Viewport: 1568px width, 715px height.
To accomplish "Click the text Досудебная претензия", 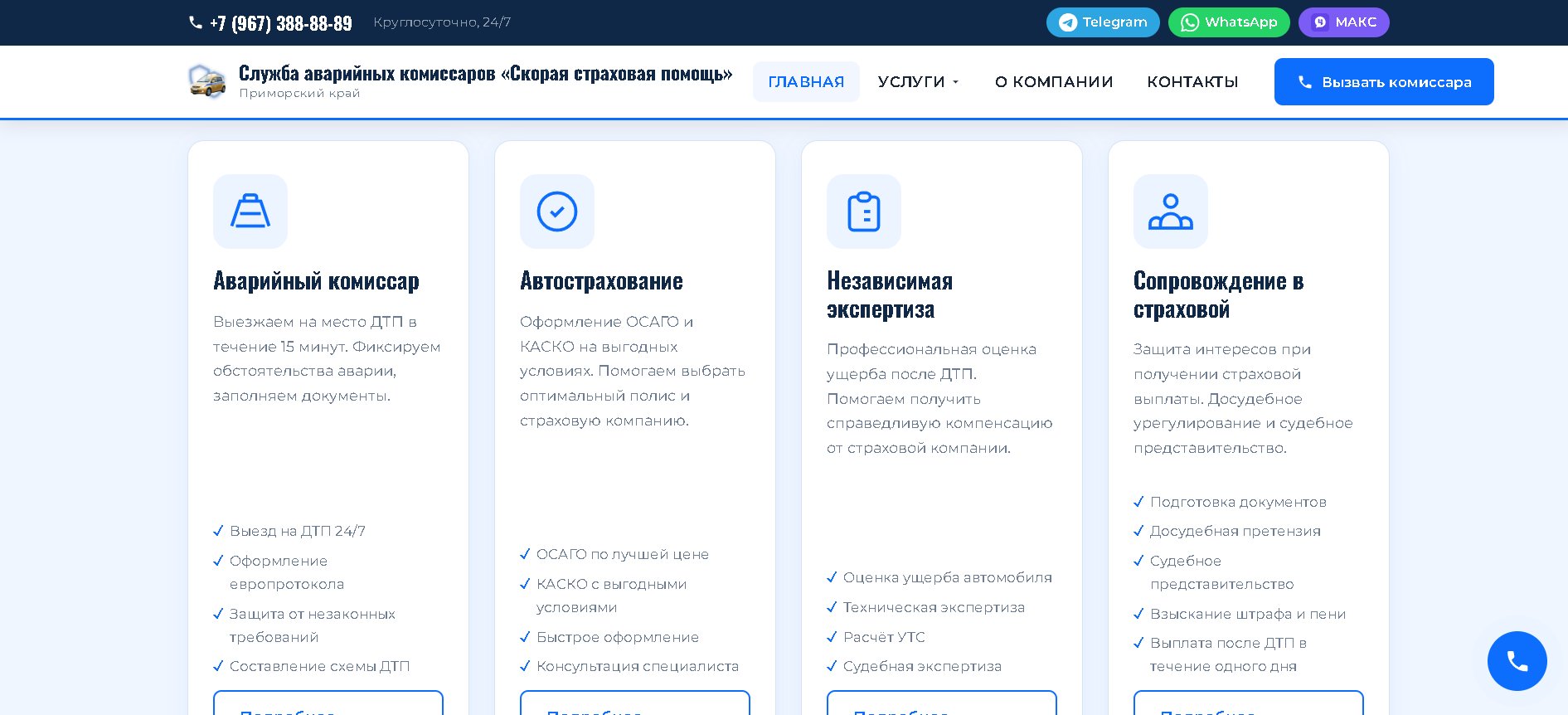I will click(1235, 531).
